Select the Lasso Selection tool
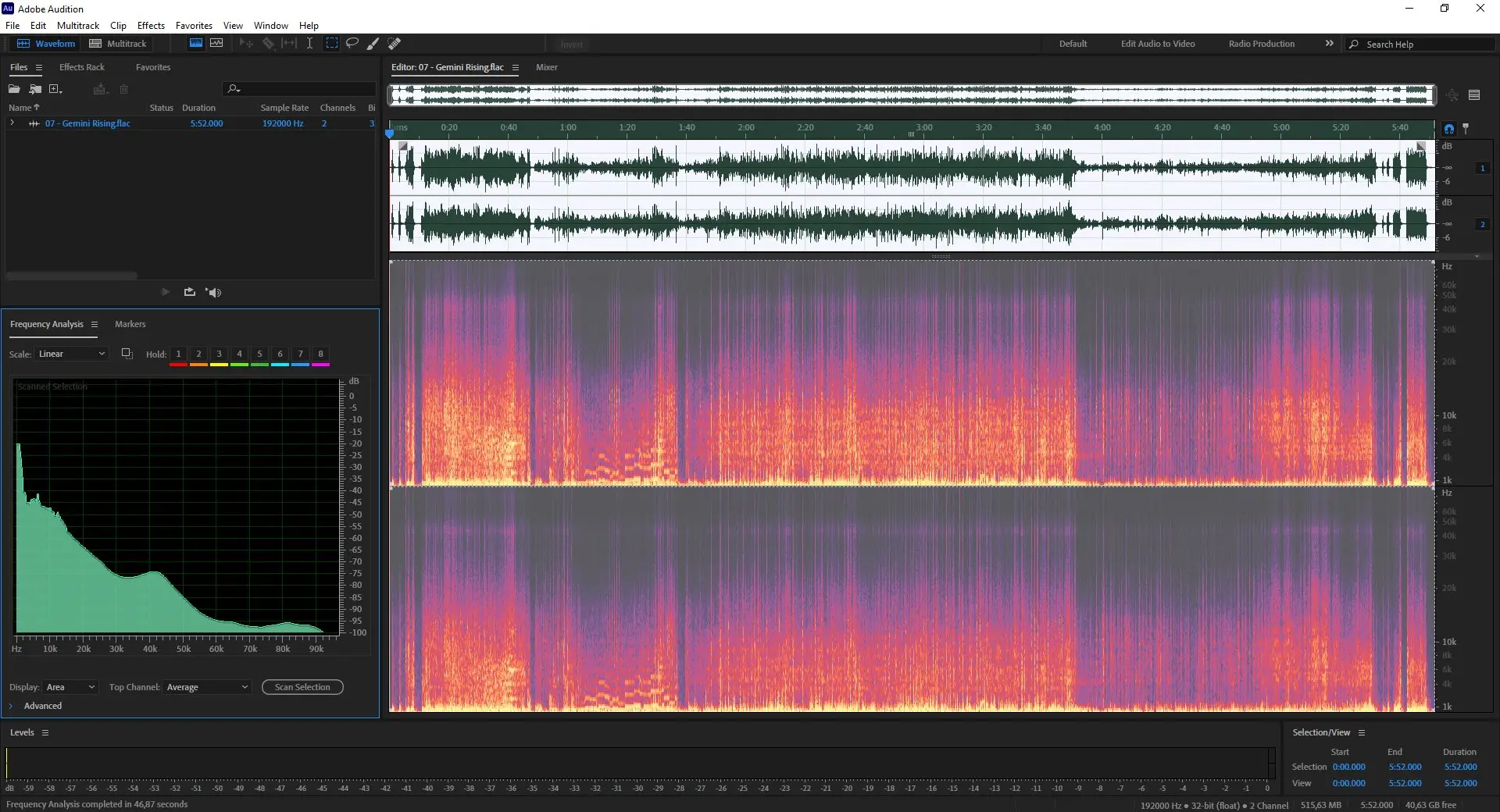1500x812 pixels. (352, 44)
